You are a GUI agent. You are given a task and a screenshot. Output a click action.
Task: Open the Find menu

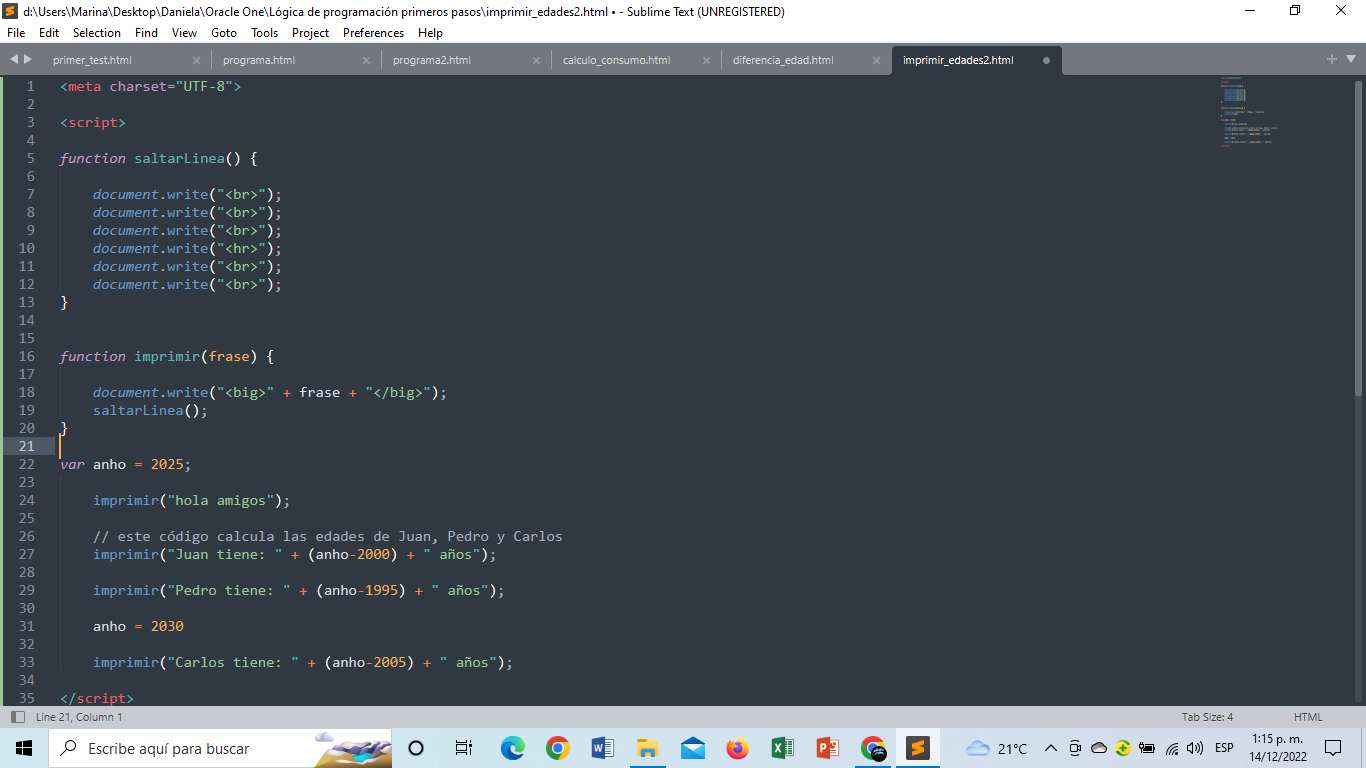[146, 32]
